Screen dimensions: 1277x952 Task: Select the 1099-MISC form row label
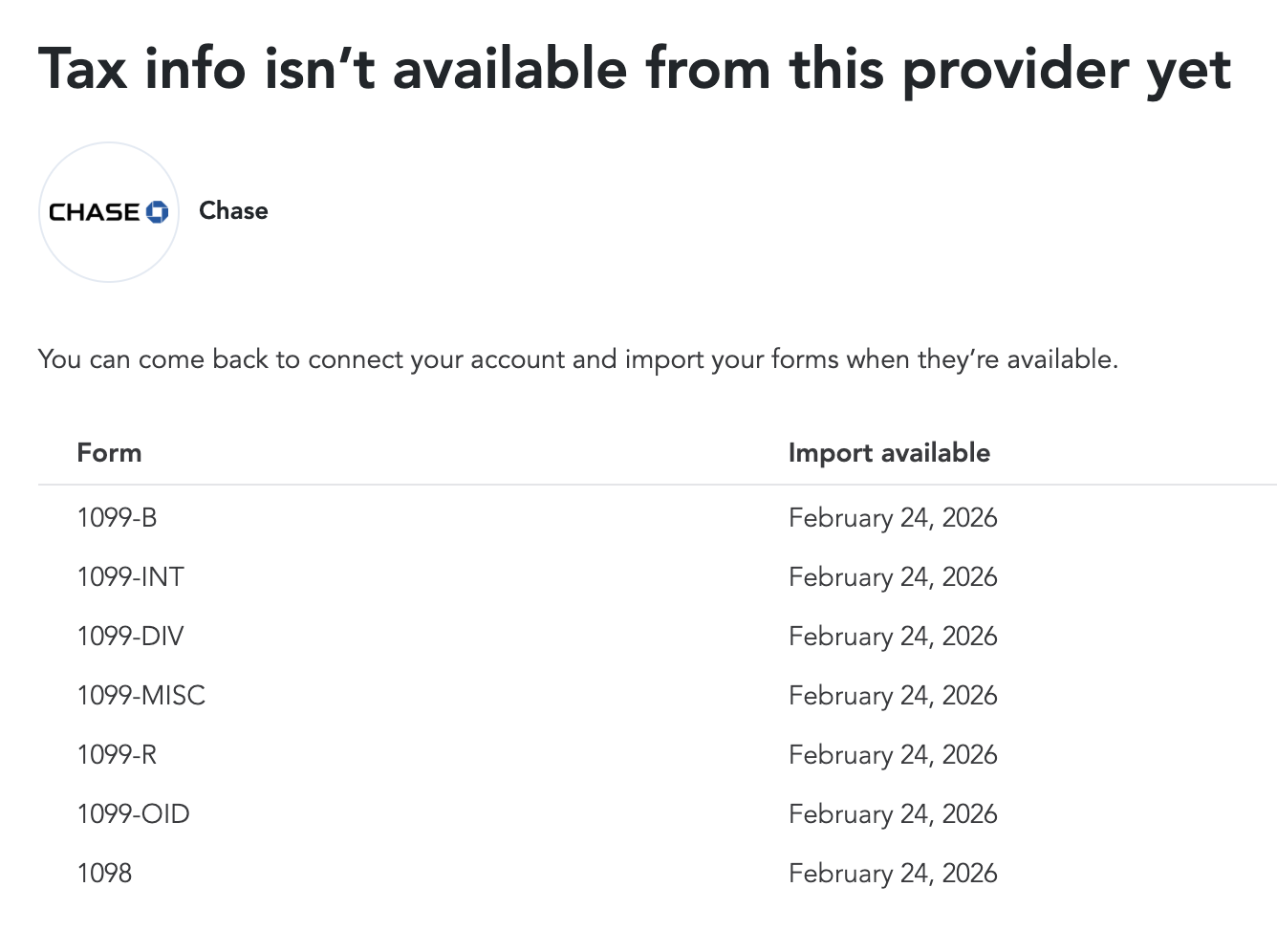click(141, 696)
